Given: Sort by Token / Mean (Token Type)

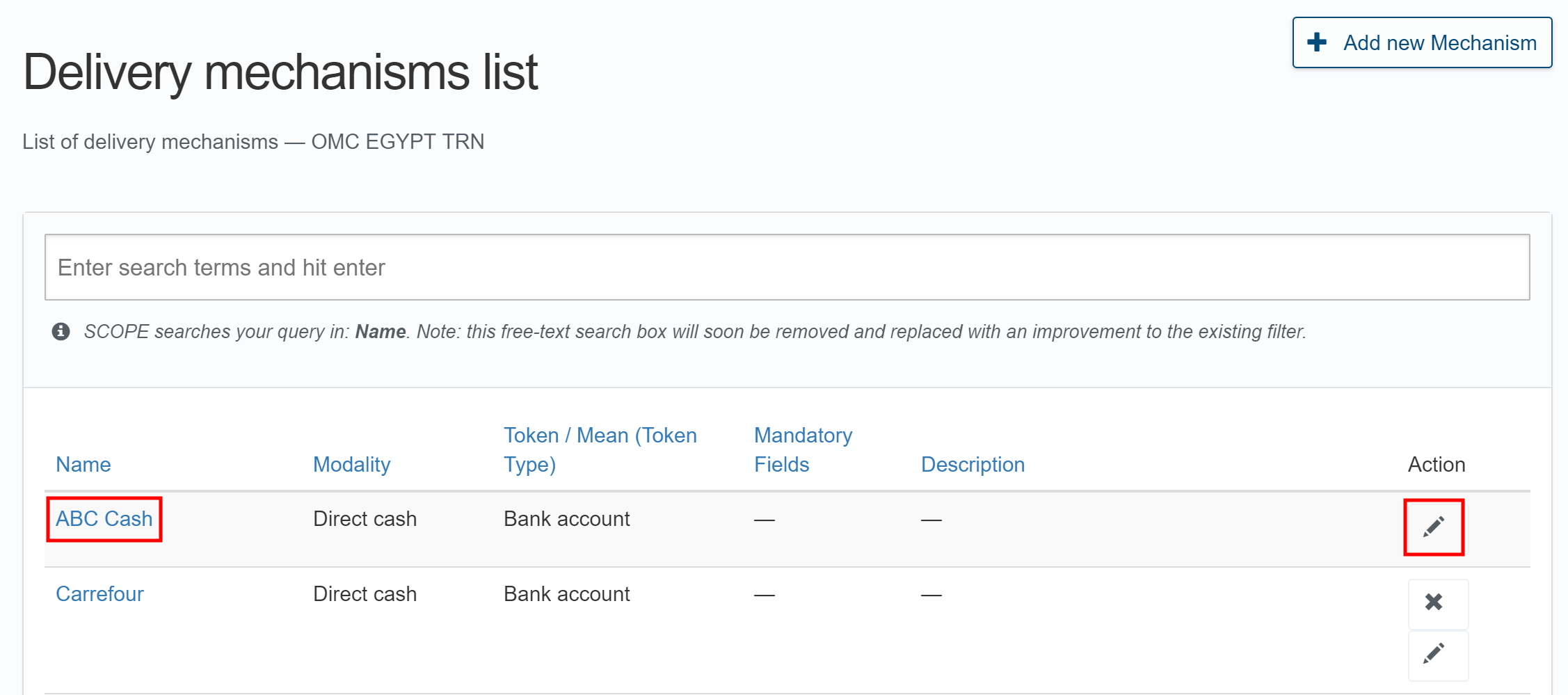Looking at the screenshot, I should point(600,449).
